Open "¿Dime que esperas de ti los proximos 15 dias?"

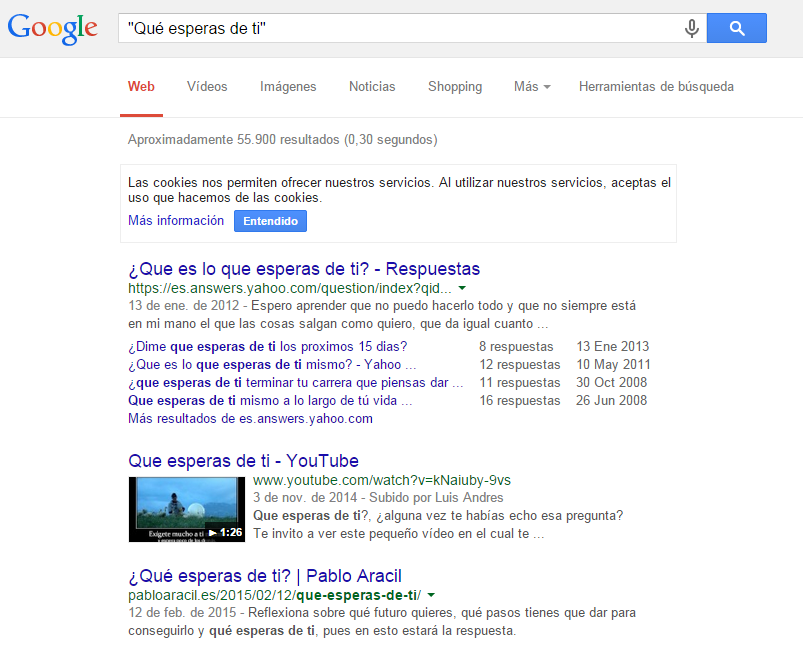(267, 347)
